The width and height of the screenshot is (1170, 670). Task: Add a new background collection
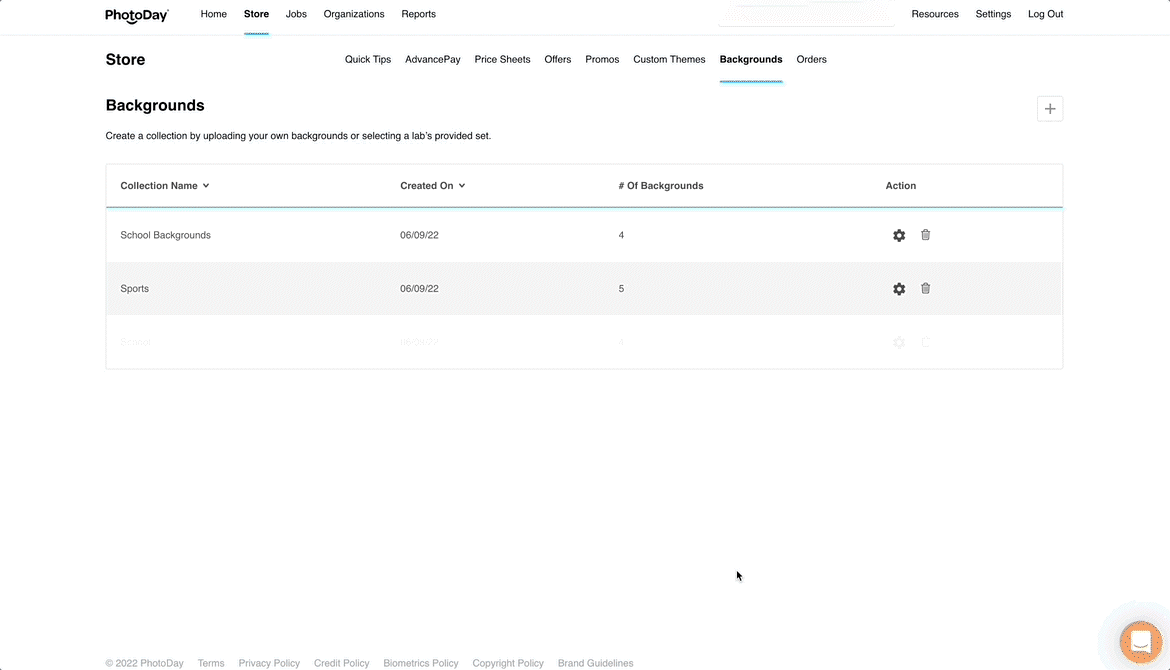1049,109
